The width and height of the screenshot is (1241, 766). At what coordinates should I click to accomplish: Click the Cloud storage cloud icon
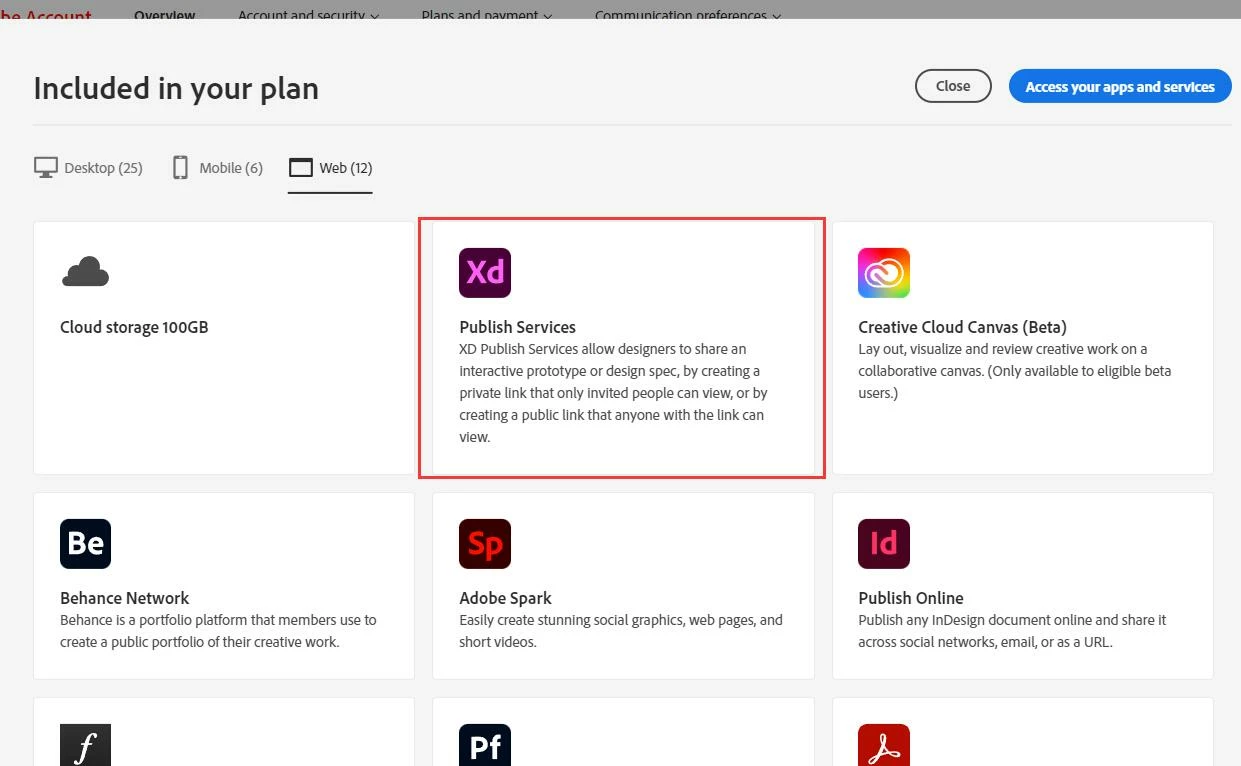tap(85, 271)
